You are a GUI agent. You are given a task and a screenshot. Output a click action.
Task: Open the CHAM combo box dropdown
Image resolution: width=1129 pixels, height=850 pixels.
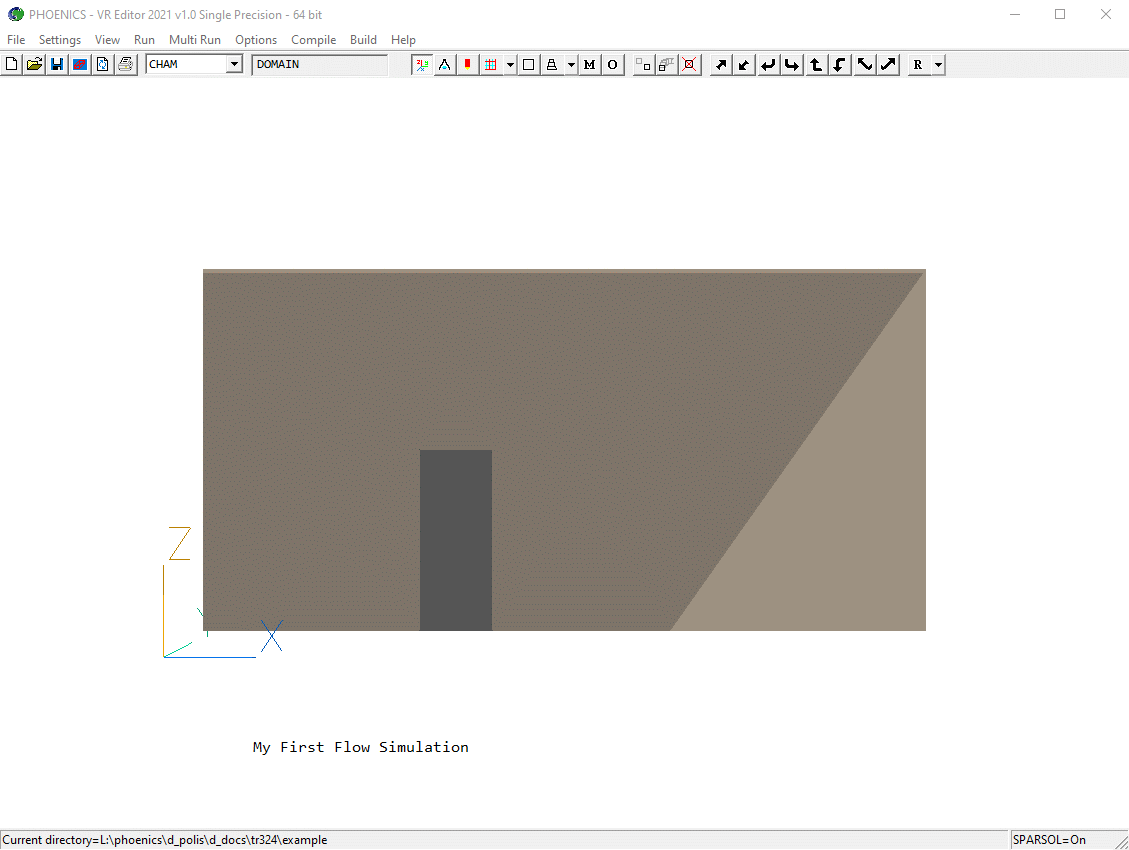click(234, 65)
